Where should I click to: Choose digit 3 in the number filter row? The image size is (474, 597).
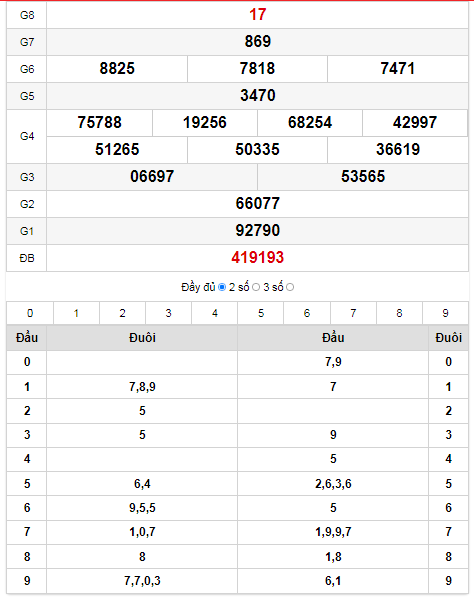(169, 313)
